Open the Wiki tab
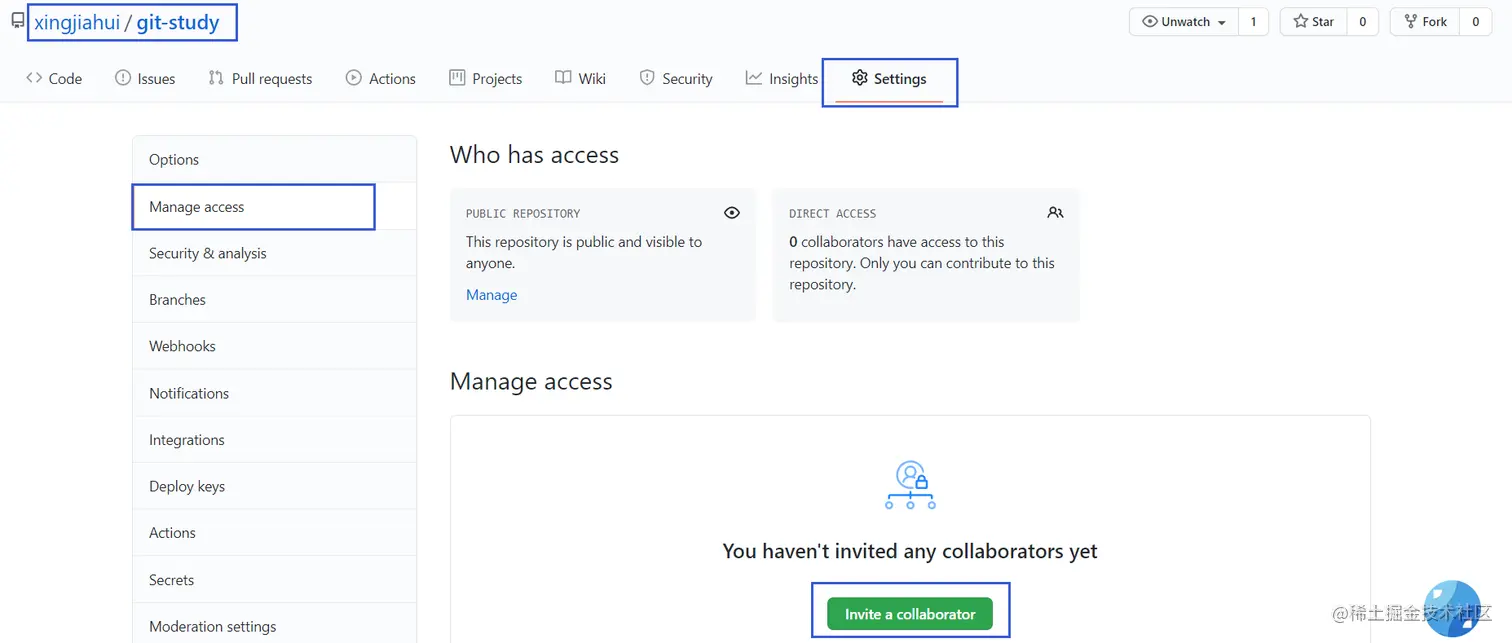The image size is (1512, 643). point(581,78)
